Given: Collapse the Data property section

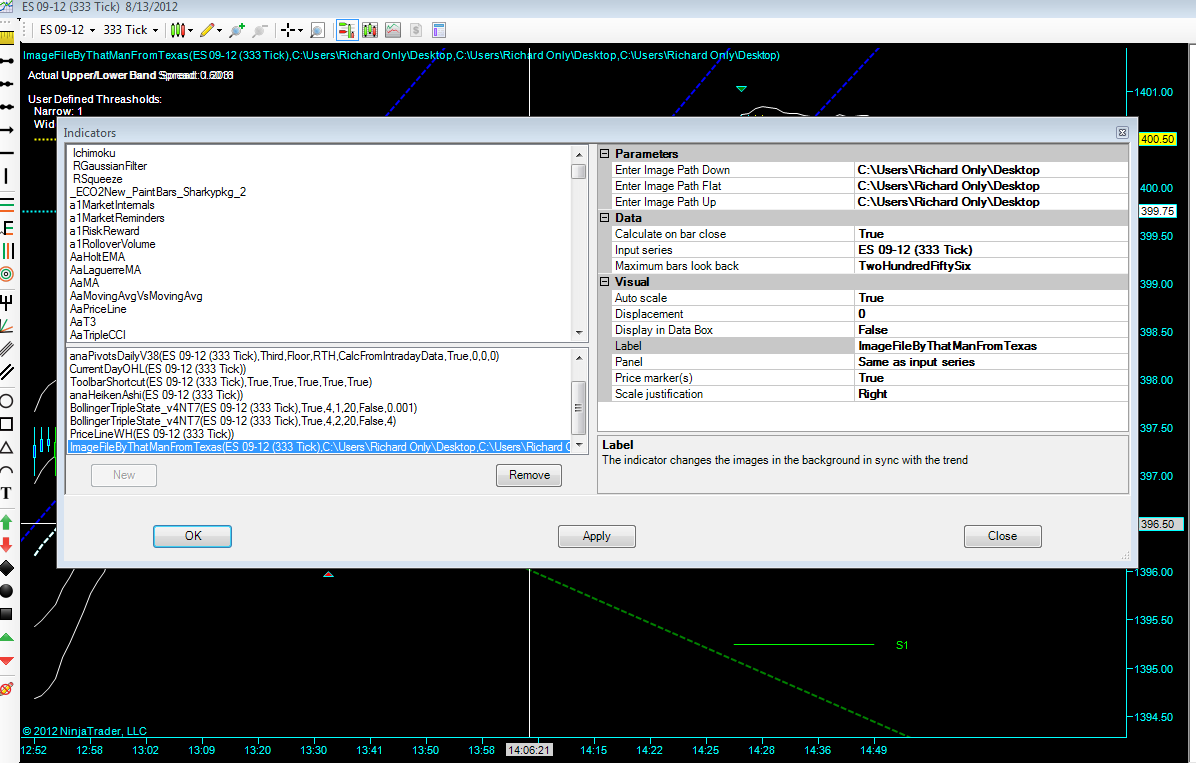Looking at the screenshot, I should pos(605,217).
